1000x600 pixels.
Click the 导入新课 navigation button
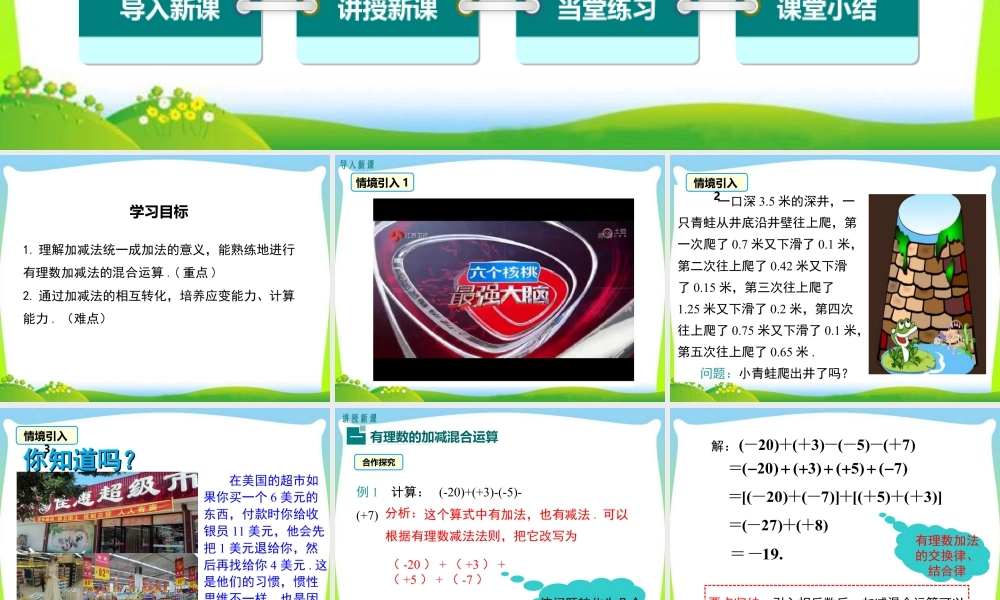pos(169,15)
